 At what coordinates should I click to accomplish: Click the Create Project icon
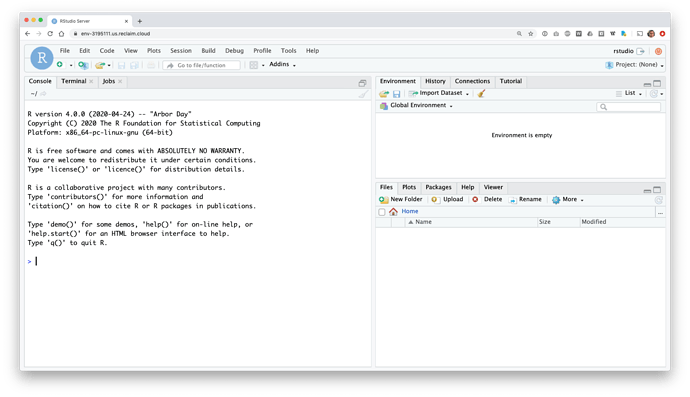tap(83, 65)
